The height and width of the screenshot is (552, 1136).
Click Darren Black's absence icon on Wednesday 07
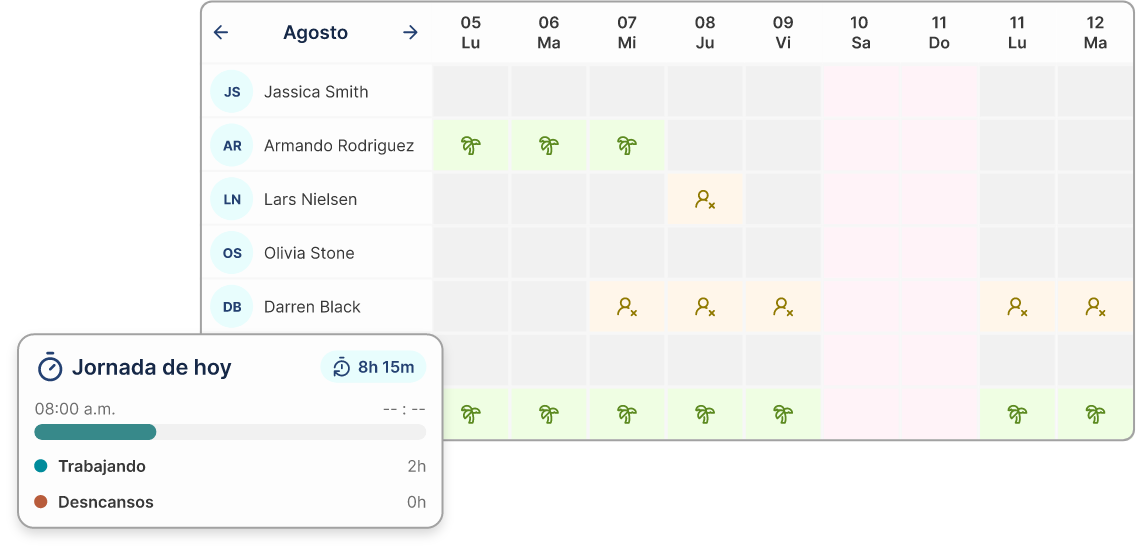pos(627,307)
